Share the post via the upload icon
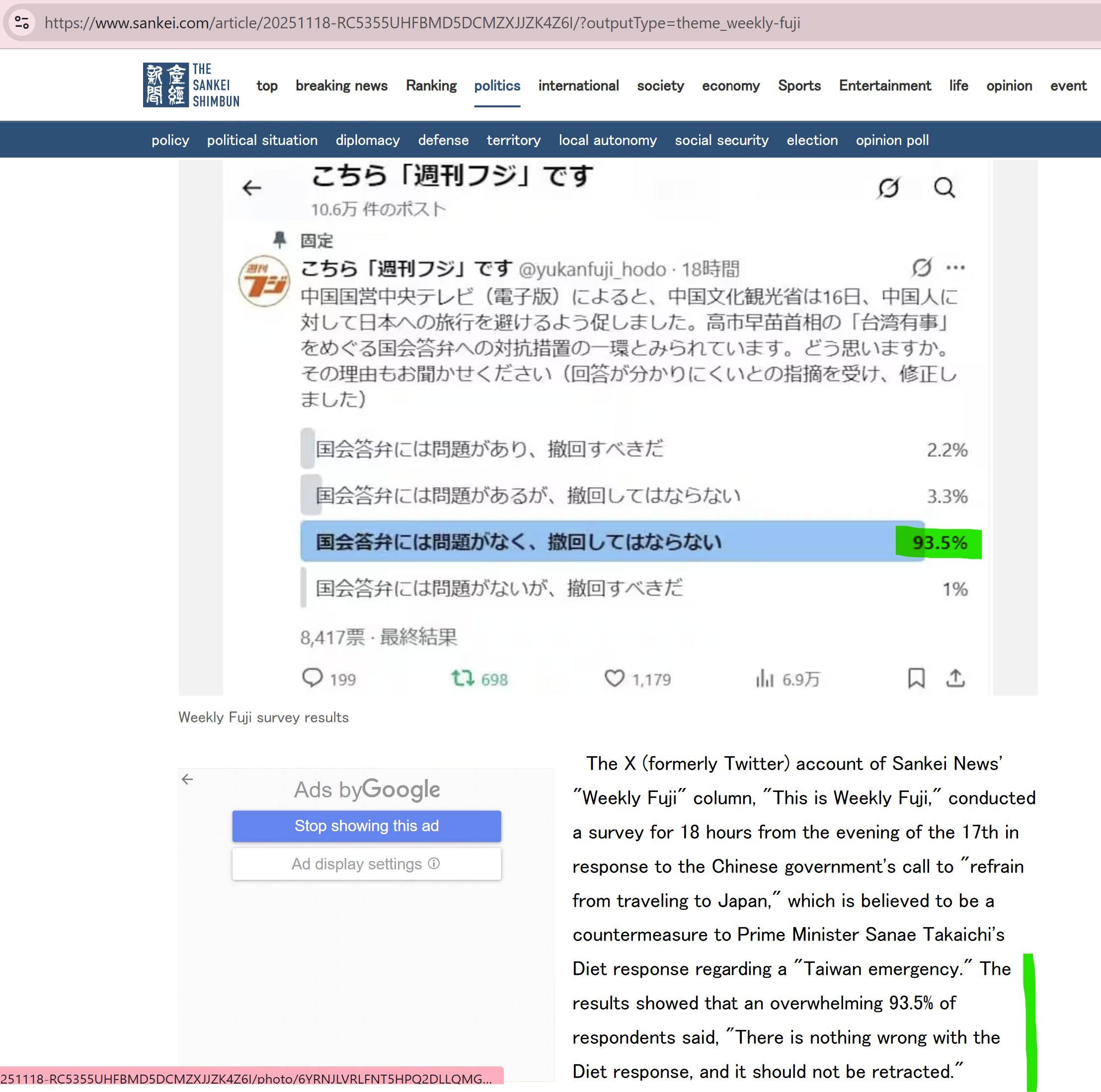This screenshot has width=1101, height=1092. coord(956,678)
